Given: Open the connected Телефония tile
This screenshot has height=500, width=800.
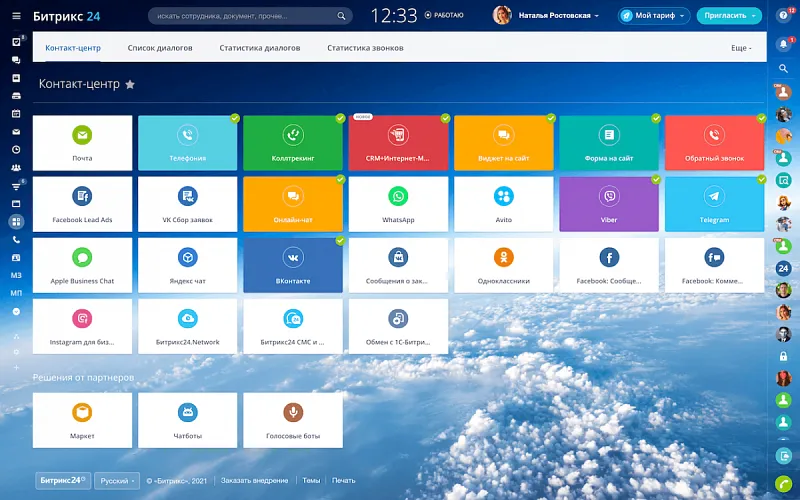Looking at the screenshot, I should 187,142.
